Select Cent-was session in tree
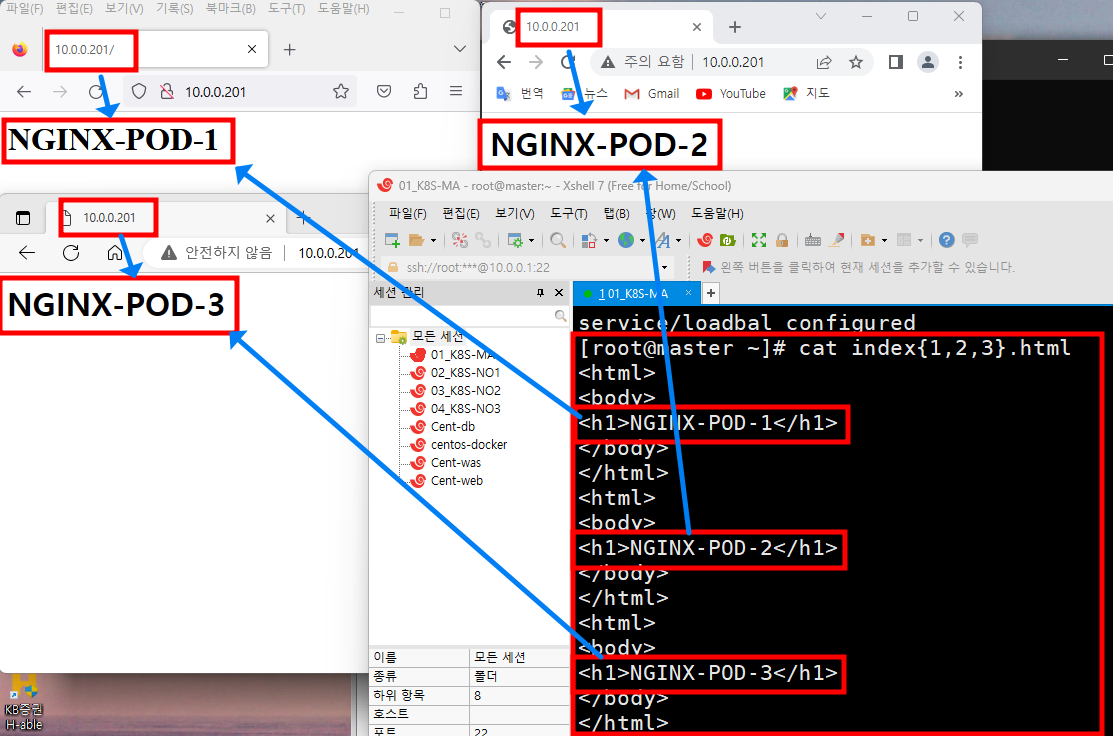1113x736 pixels. [x=455, y=463]
